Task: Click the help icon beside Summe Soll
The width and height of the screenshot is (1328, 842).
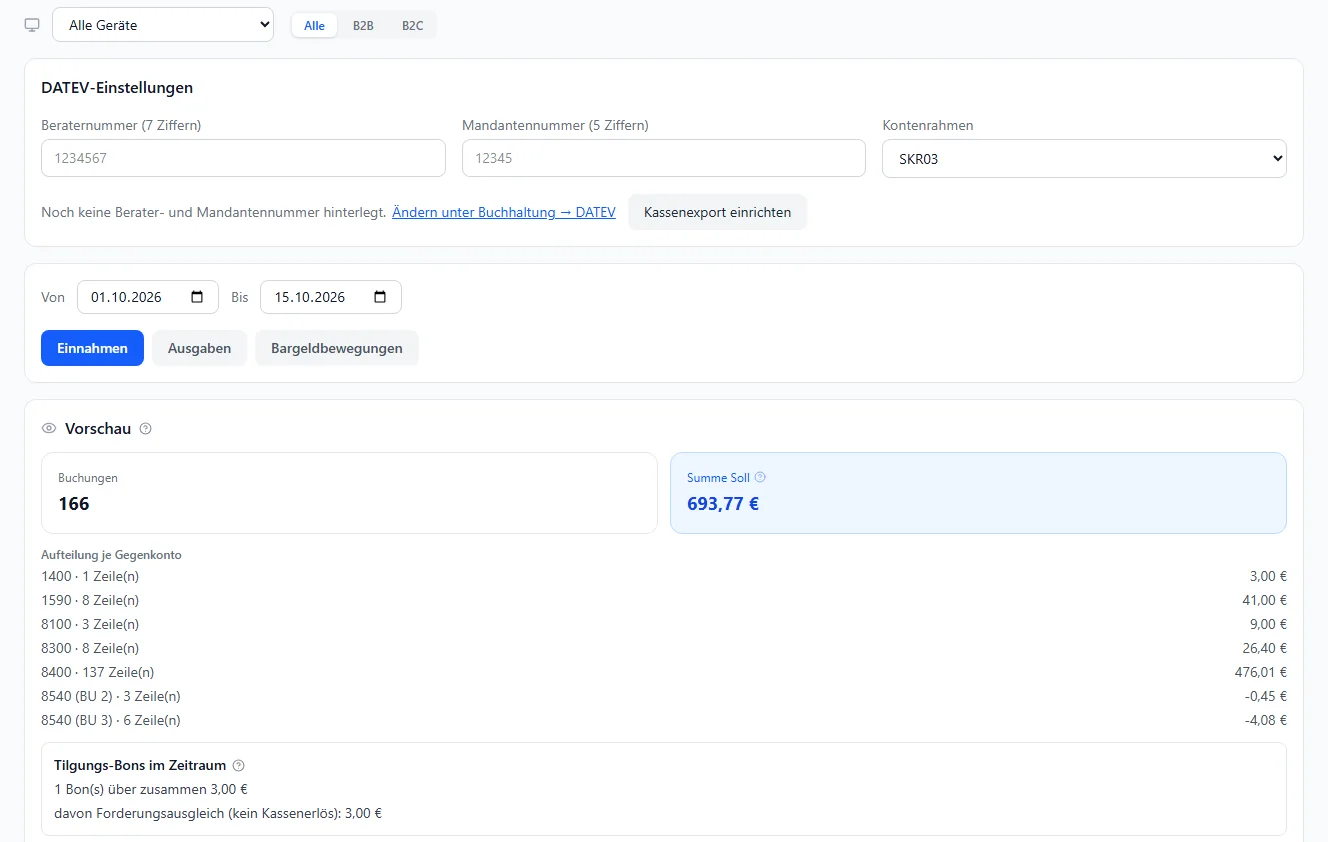Action: point(760,478)
